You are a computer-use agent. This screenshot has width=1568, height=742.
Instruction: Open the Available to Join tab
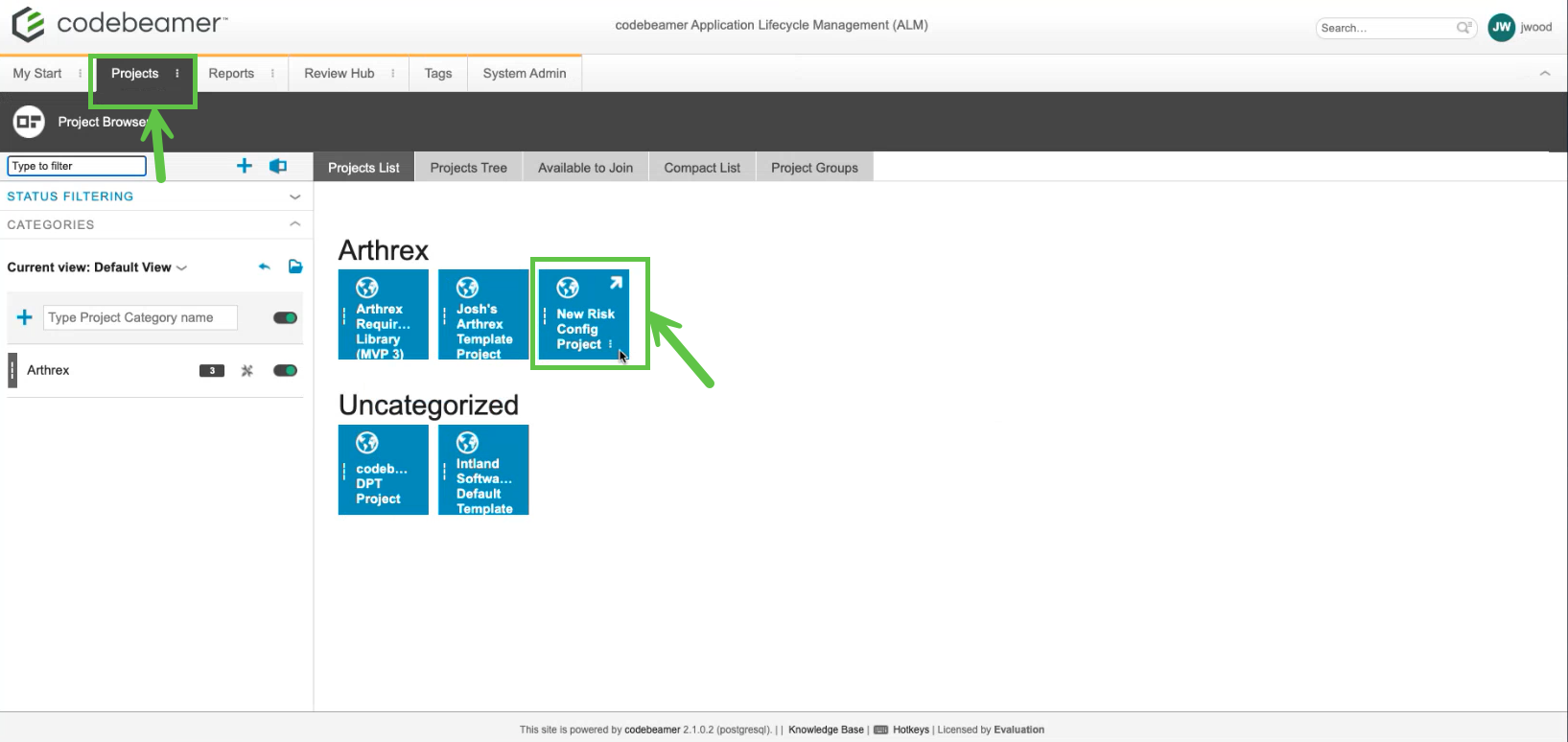585,168
